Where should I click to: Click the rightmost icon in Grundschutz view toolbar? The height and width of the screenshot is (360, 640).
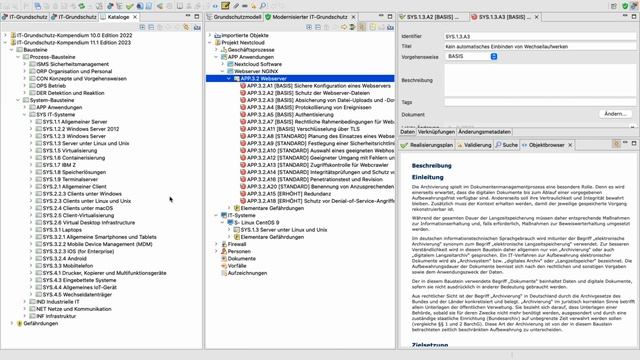point(390,27)
